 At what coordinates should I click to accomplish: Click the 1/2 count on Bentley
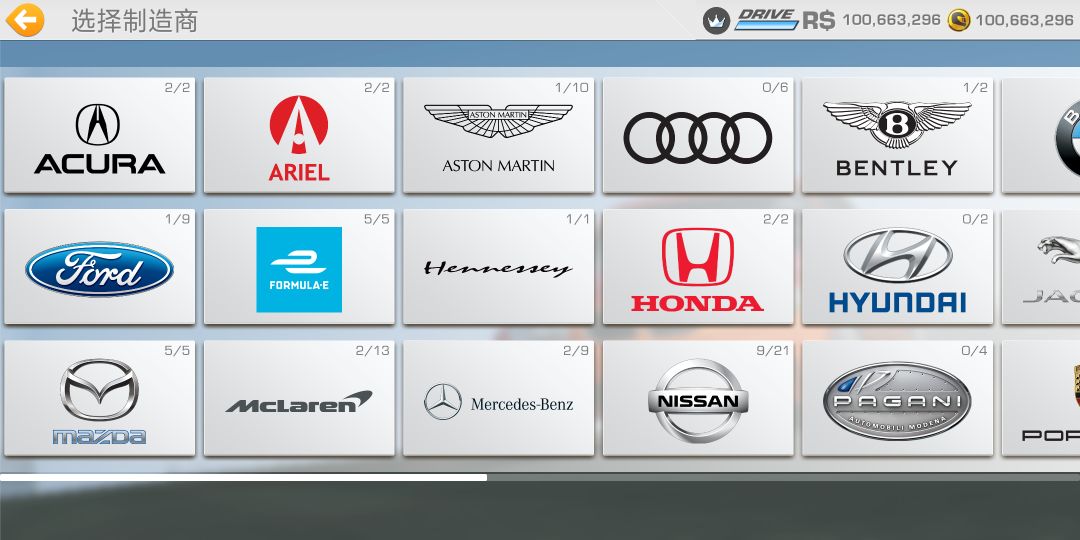[975, 87]
